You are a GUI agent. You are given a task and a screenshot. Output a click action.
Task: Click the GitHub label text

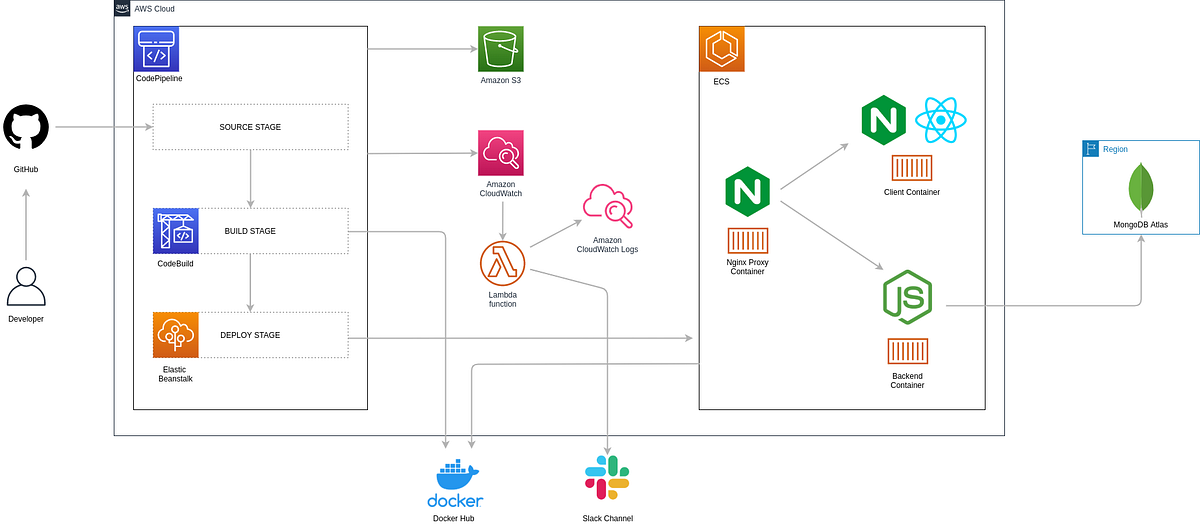tap(26, 169)
